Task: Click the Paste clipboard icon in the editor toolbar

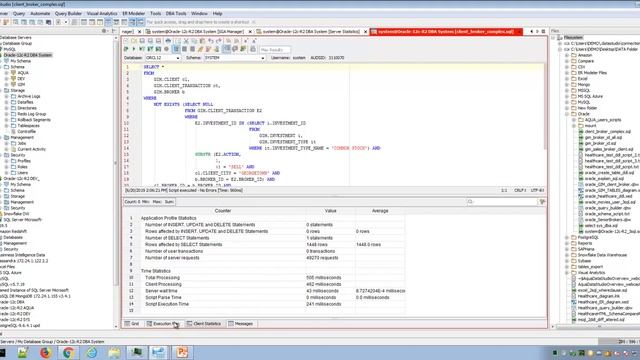Action: 202,41
